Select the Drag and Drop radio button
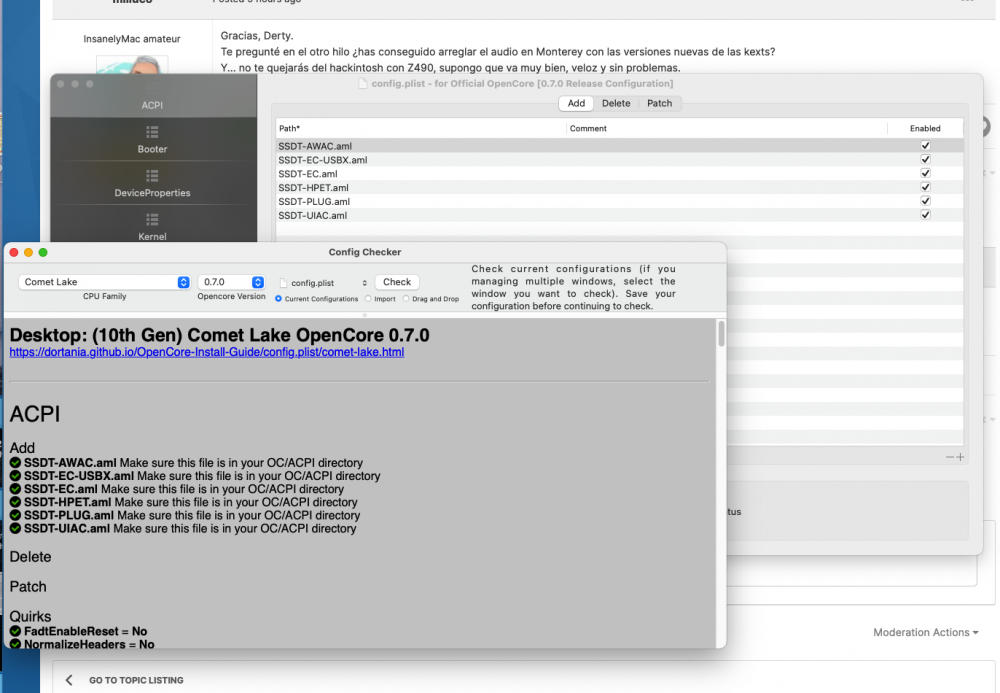This screenshot has height=693, width=1000. (406, 298)
